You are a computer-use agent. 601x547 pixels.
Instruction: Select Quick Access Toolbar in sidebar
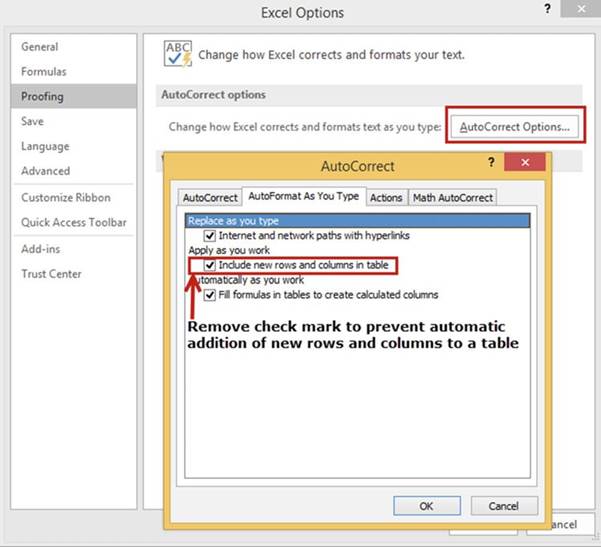click(x=74, y=222)
